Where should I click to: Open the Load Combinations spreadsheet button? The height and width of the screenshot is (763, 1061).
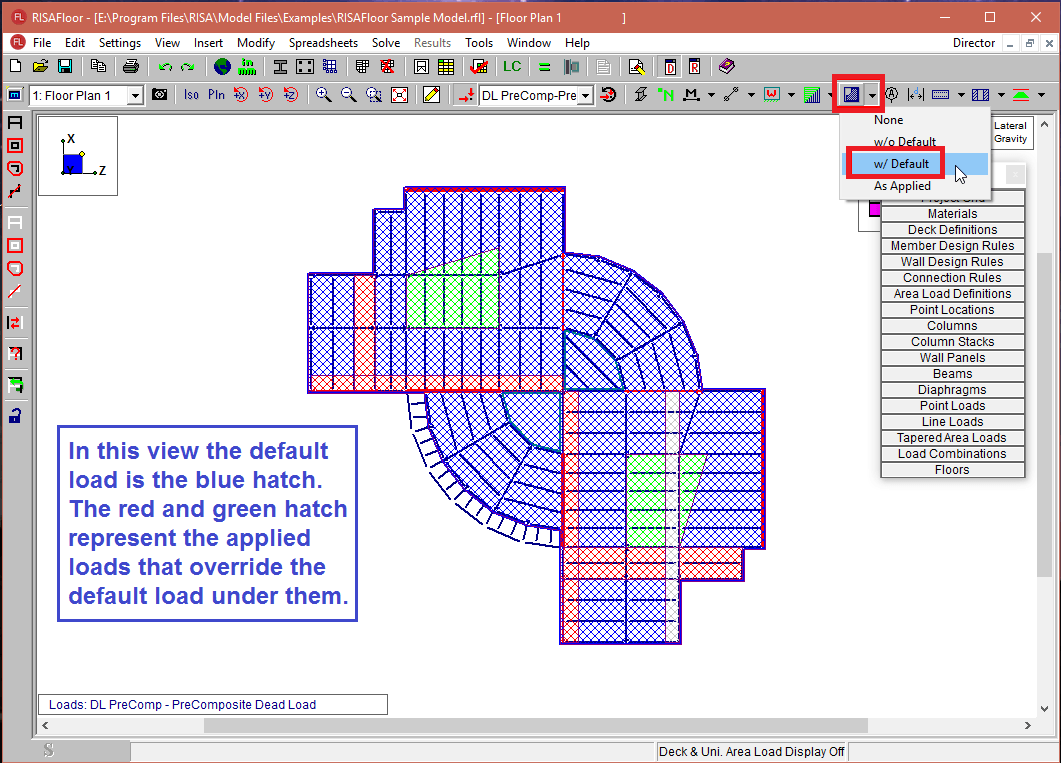[x=952, y=454]
